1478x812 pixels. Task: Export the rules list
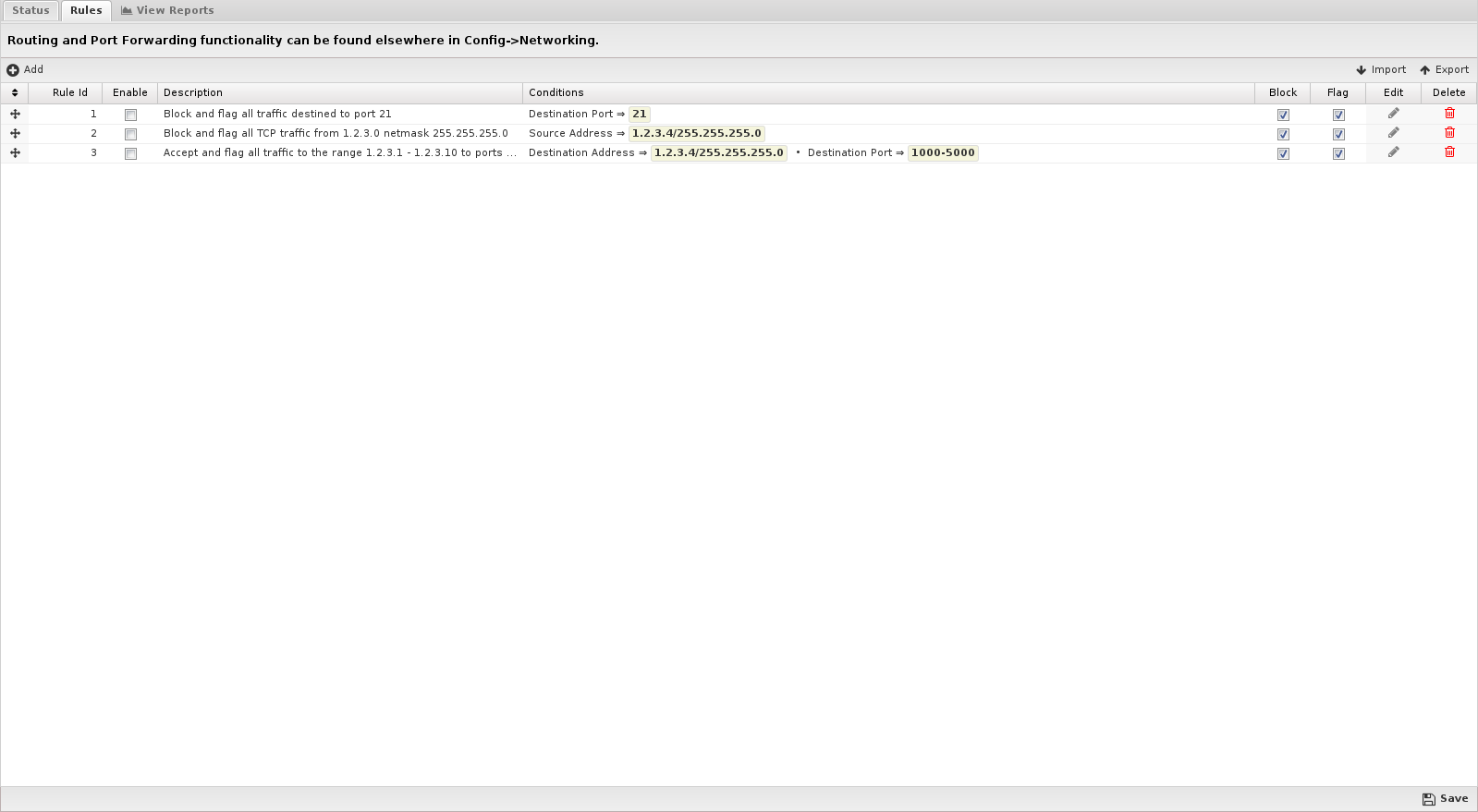point(1444,69)
